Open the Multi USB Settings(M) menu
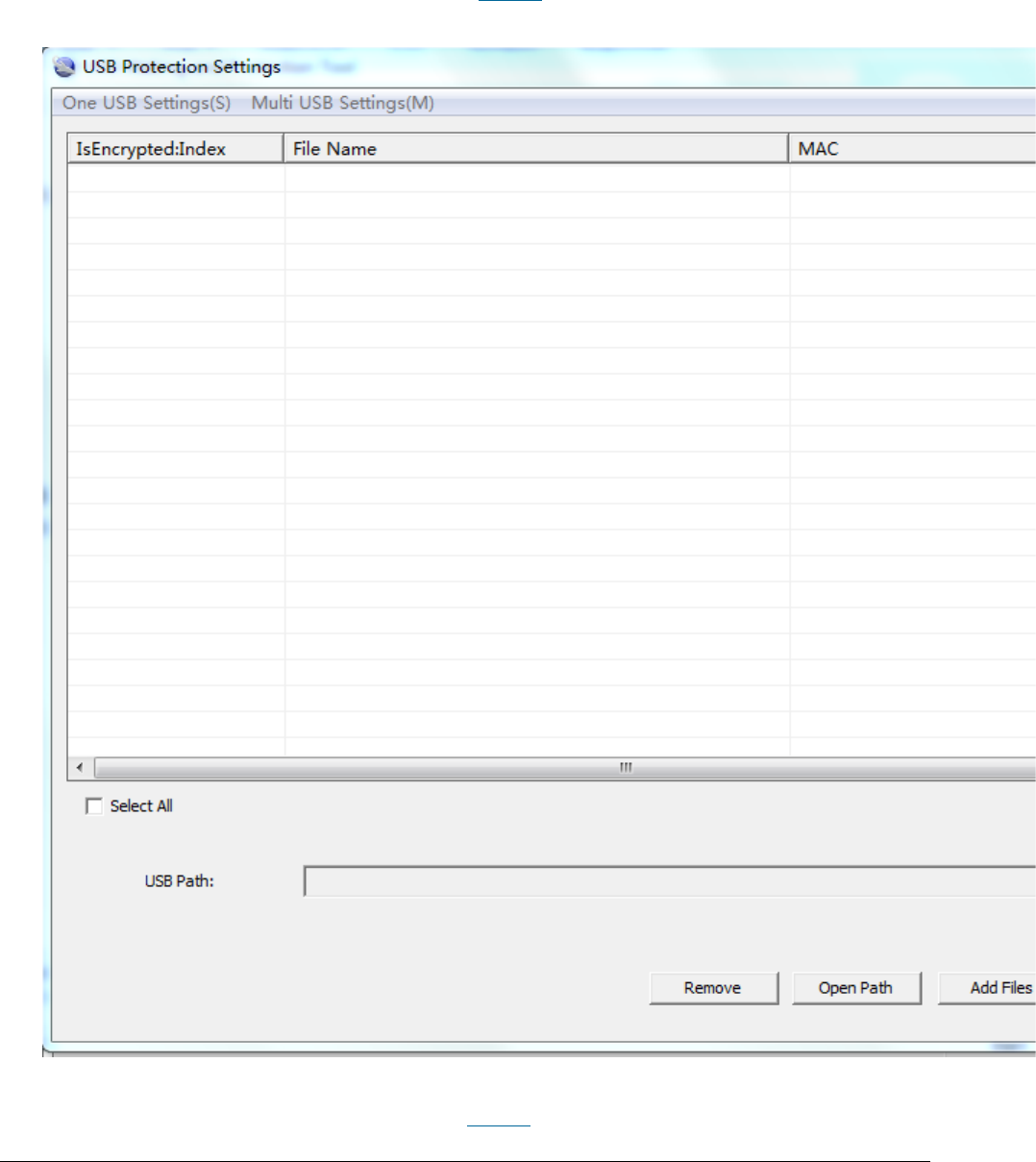1036x1162 pixels. (x=343, y=103)
